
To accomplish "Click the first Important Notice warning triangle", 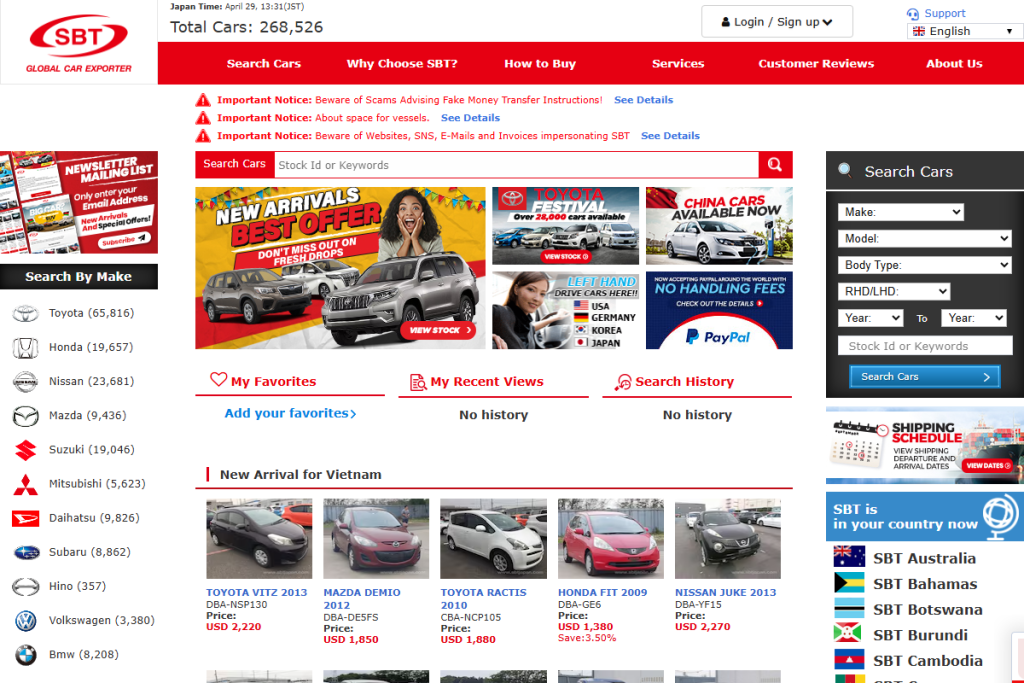I will pos(204,100).
